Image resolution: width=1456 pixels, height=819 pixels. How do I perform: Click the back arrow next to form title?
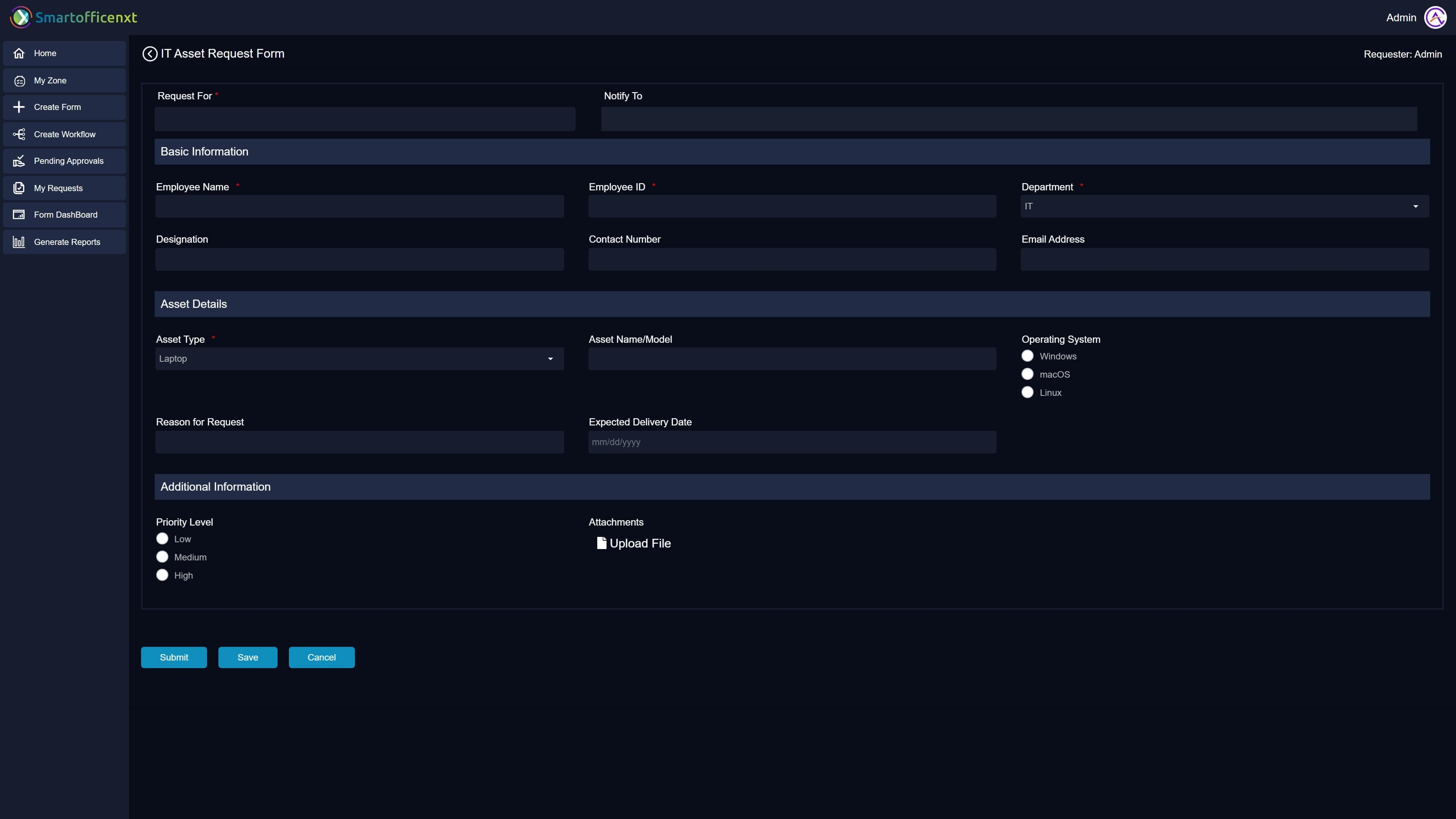[x=149, y=54]
